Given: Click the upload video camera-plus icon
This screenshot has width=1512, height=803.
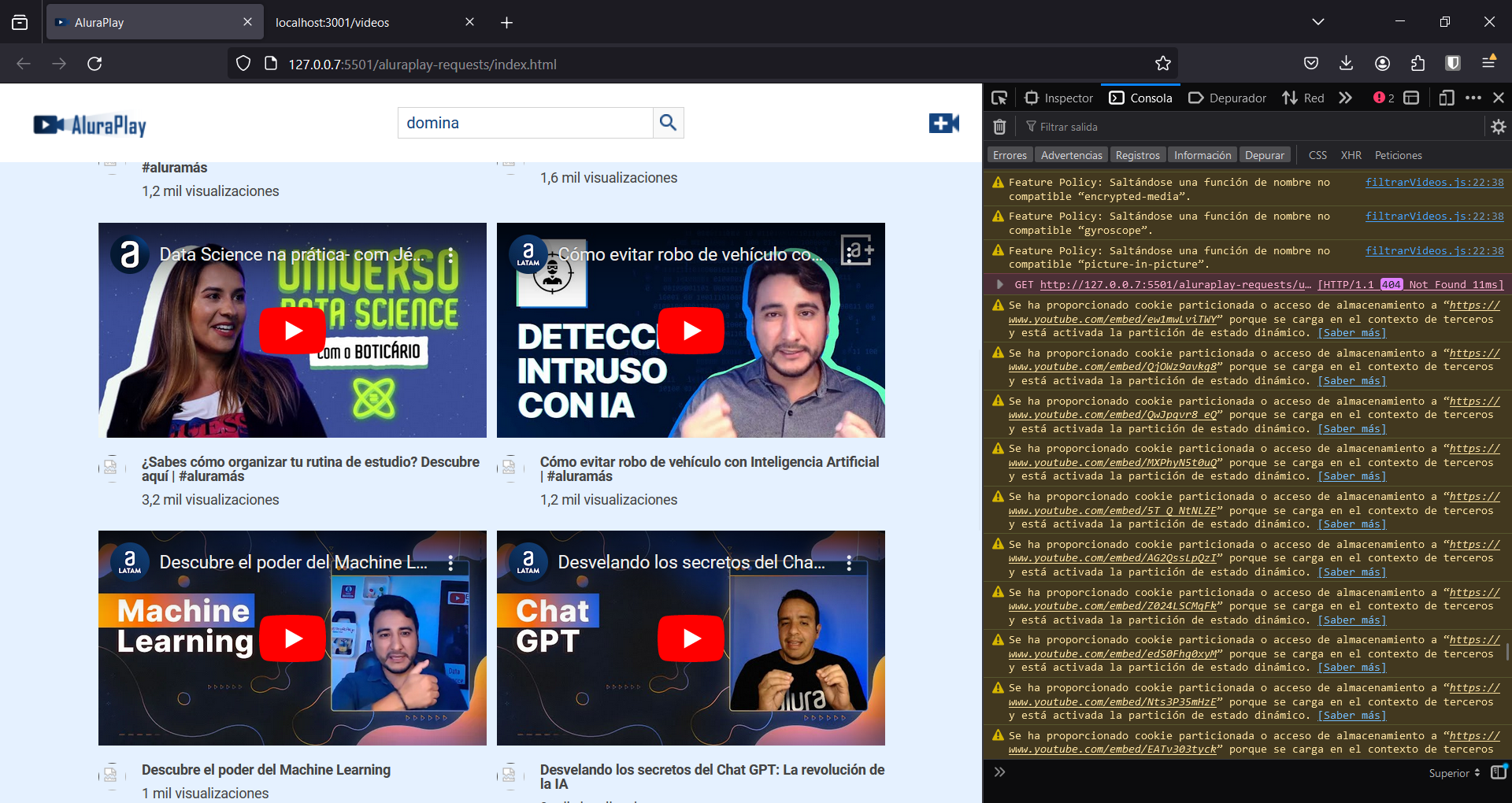Looking at the screenshot, I should click(x=944, y=123).
